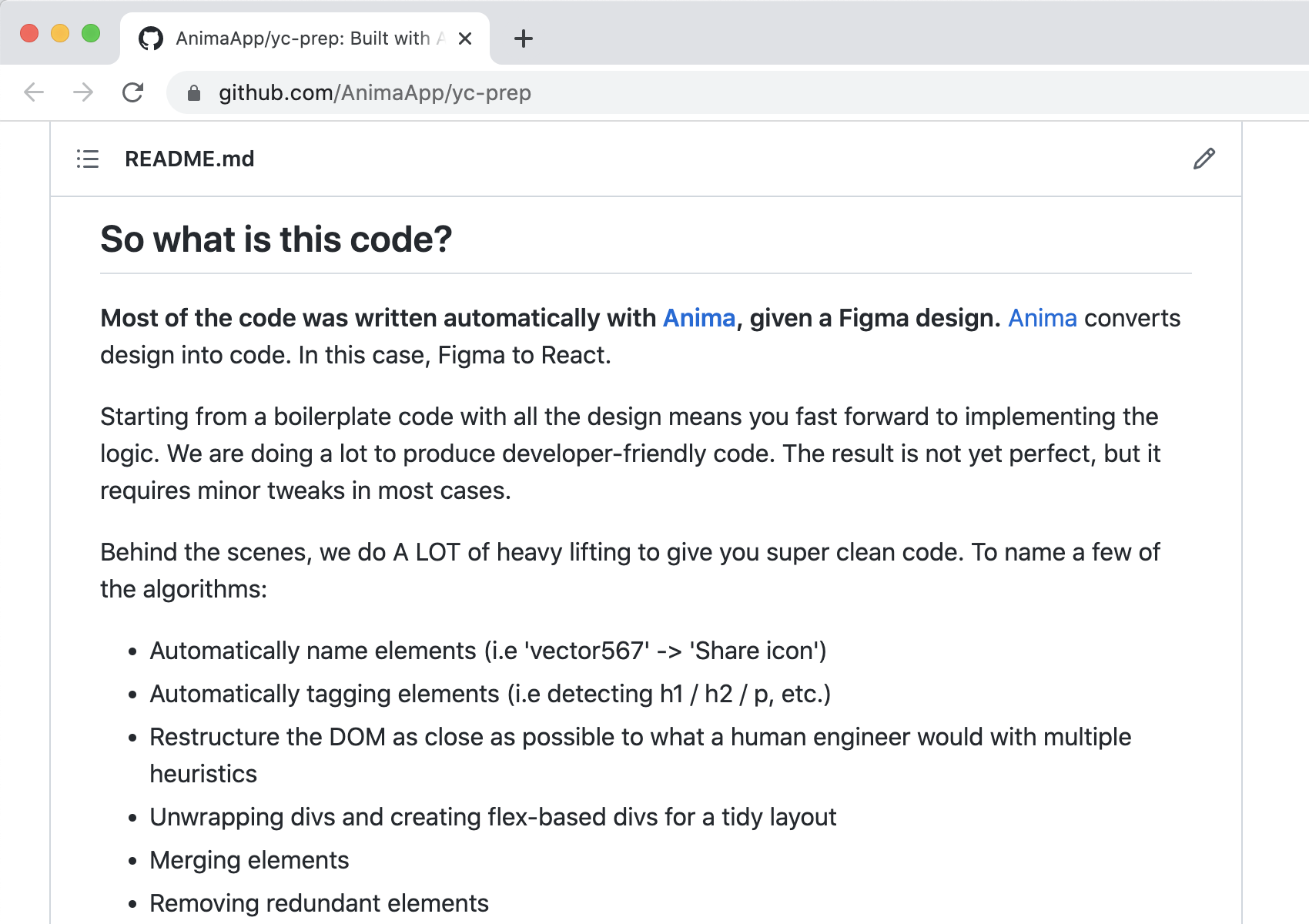Edit README.md with the pencil icon
The height and width of the screenshot is (924, 1309).
pyautogui.click(x=1204, y=159)
